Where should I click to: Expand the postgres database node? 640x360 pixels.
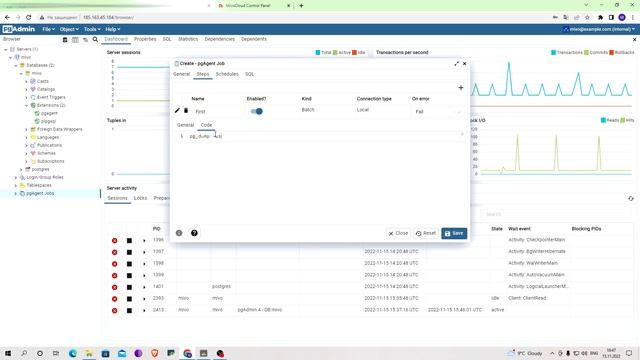click(x=21, y=169)
